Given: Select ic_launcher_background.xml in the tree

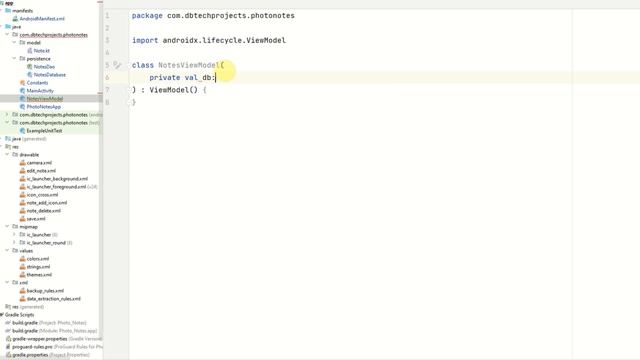Looking at the screenshot, I should (x=57, y=179).
